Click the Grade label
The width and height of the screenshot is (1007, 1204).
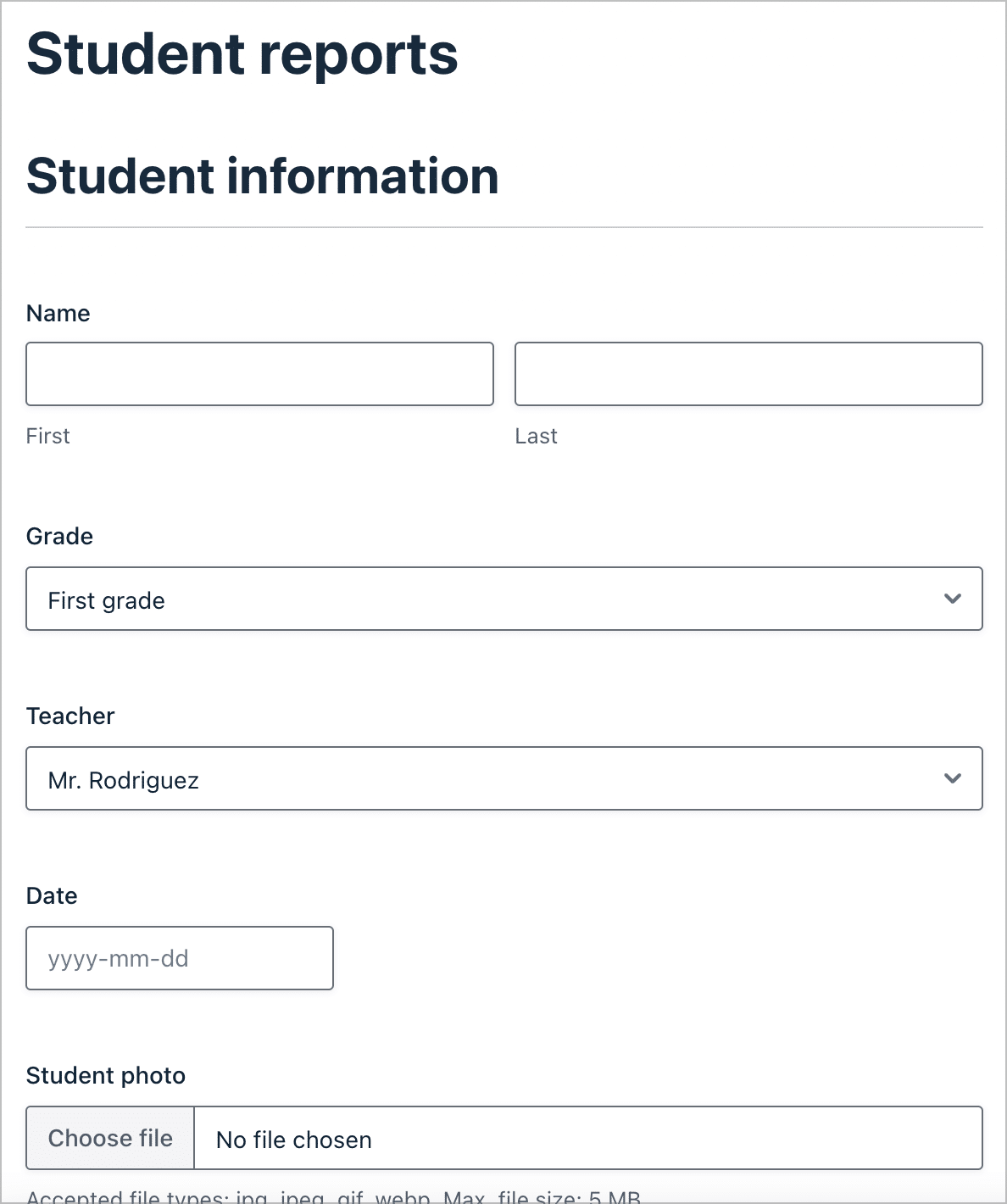click(x=59, y=536)
